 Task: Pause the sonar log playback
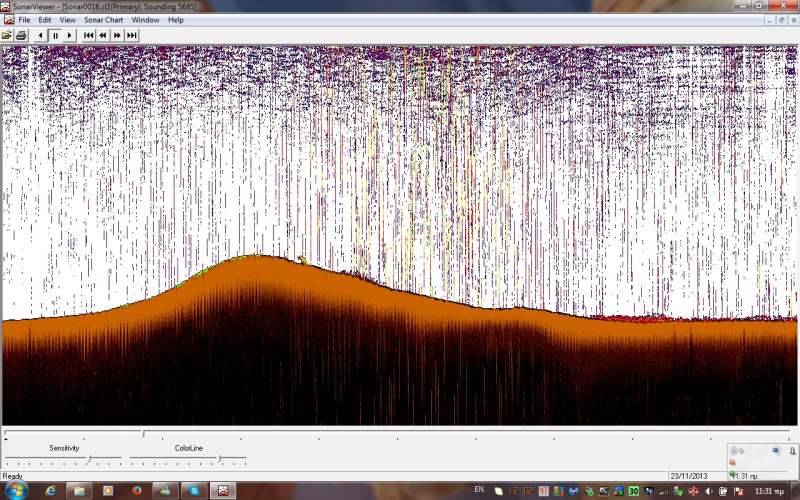tap(55, 35)
